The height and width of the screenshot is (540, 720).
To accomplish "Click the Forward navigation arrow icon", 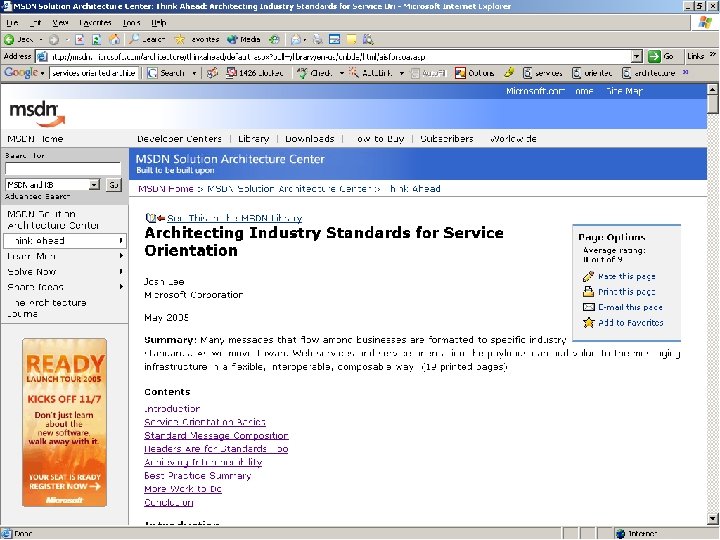I will [x=54, y=39].
